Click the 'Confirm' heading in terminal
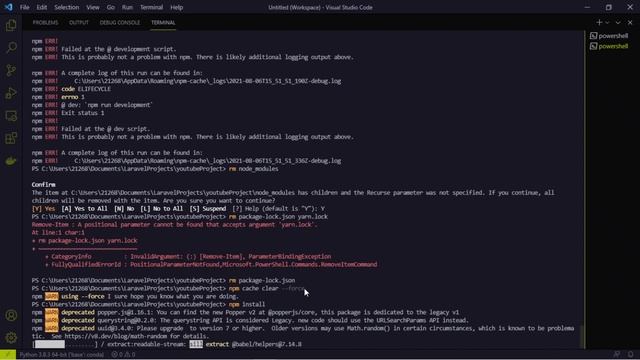640x360 pixels. pyautogui.click(x=43, y=184)
